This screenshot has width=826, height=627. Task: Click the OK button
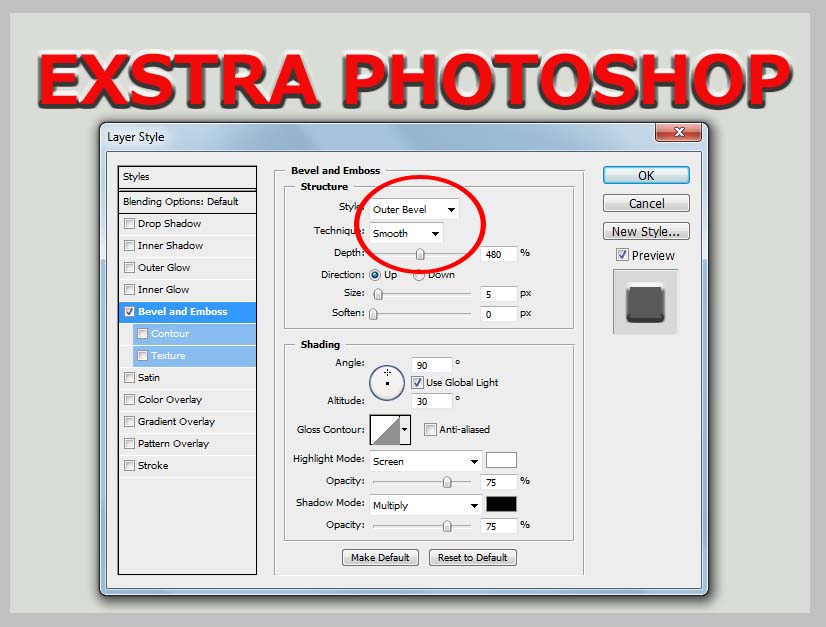pos(646,175)
